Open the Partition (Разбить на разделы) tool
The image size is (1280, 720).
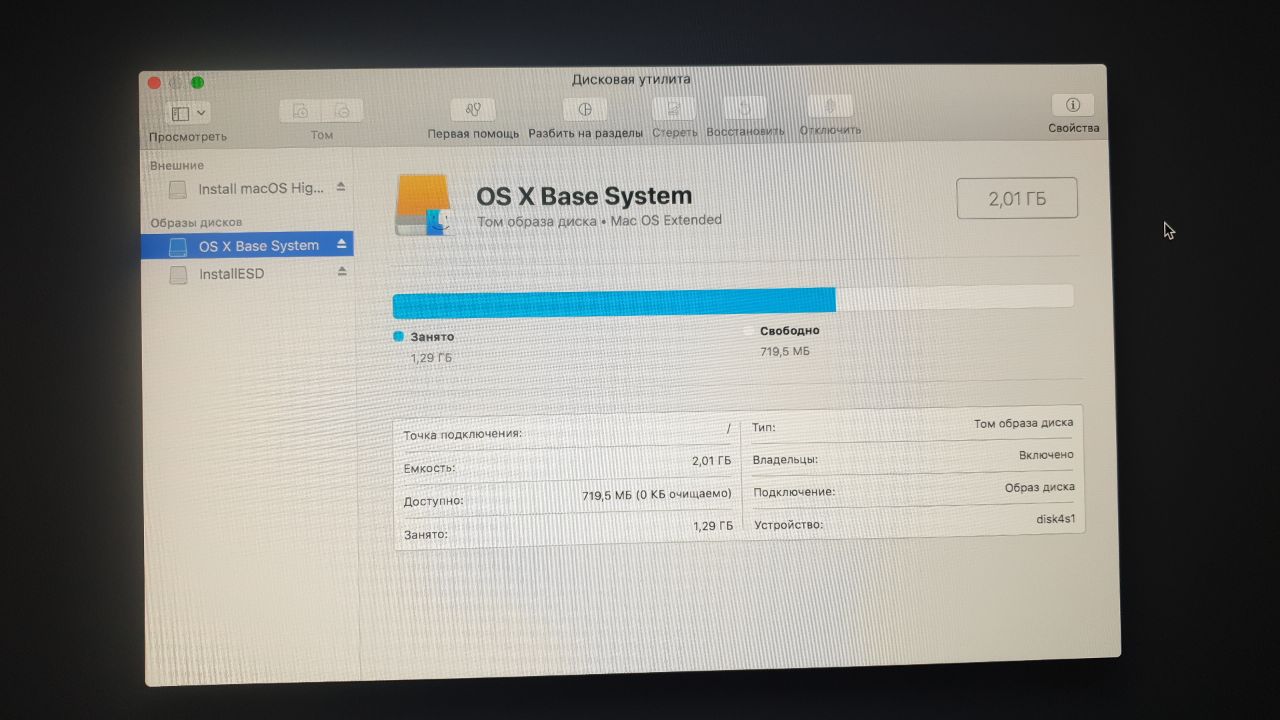[x=585, y=109]
